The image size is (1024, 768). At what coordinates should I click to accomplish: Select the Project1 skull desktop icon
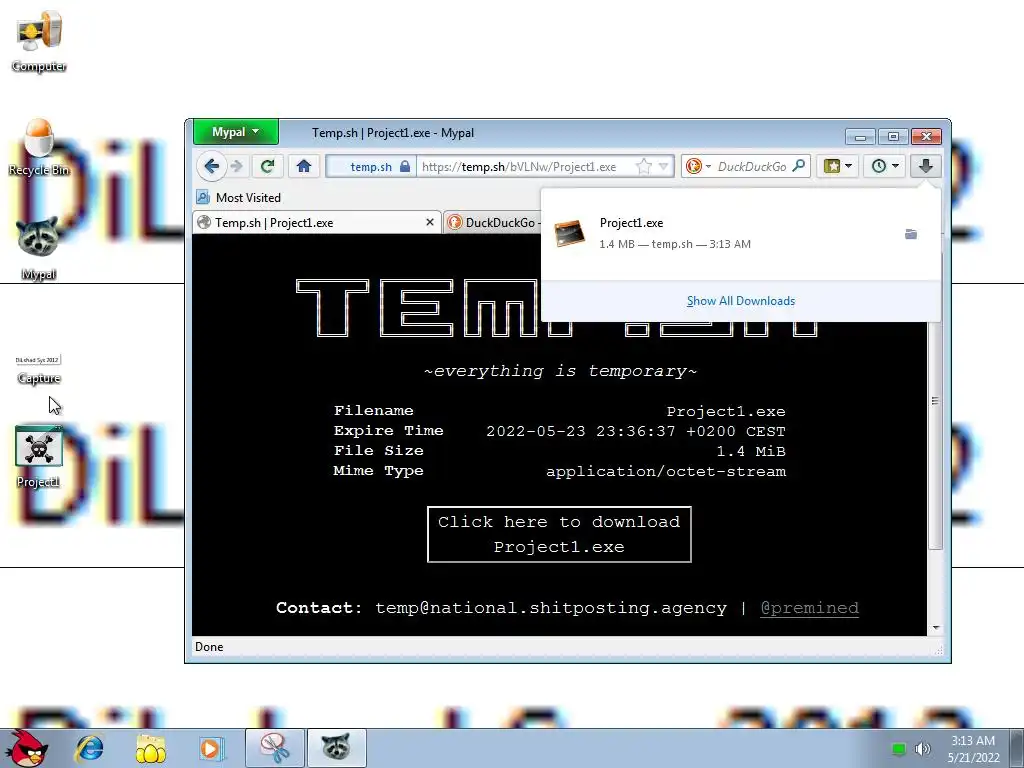click(x=39, y=456)
